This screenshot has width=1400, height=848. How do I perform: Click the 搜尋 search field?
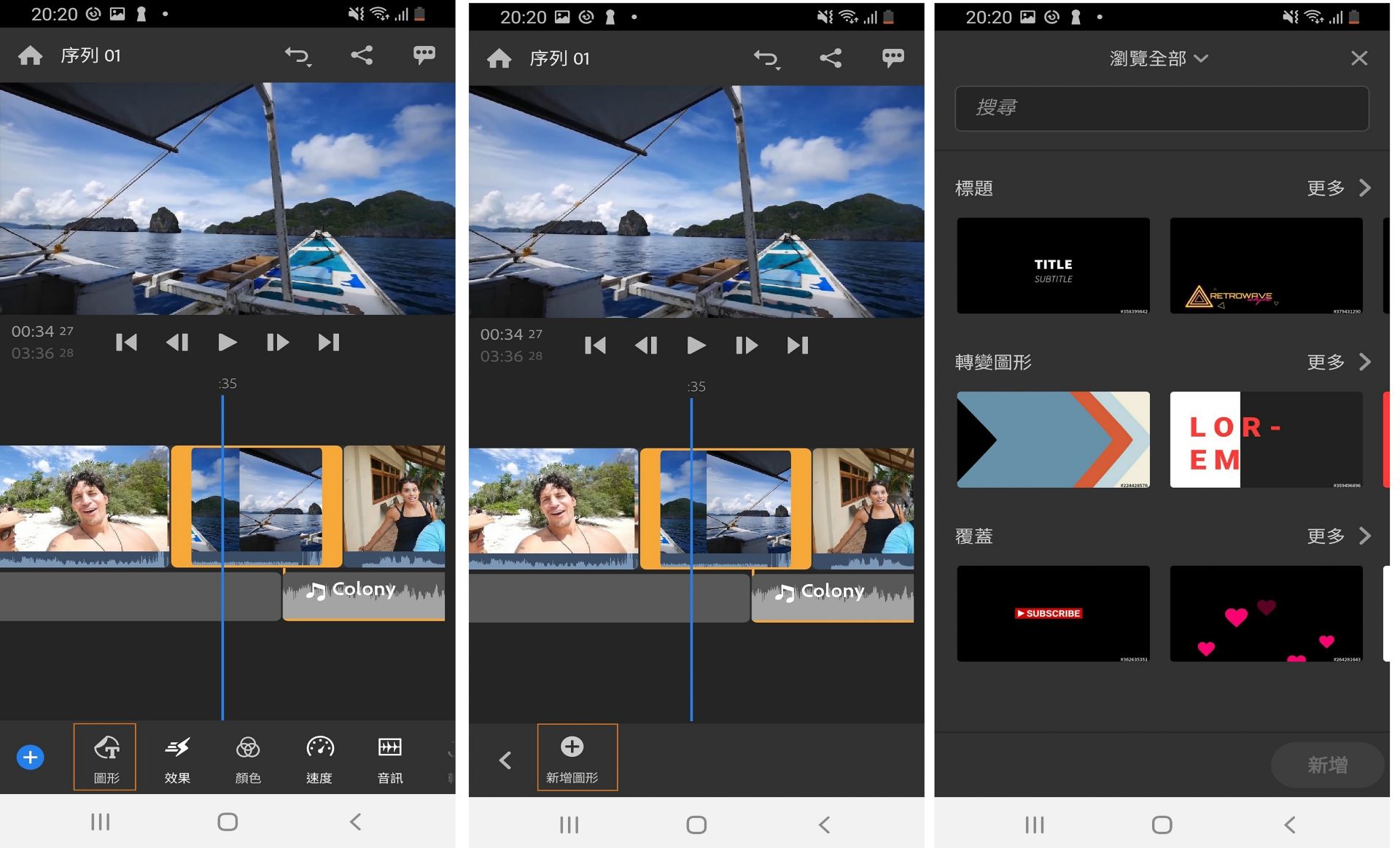click(1161, 108)
